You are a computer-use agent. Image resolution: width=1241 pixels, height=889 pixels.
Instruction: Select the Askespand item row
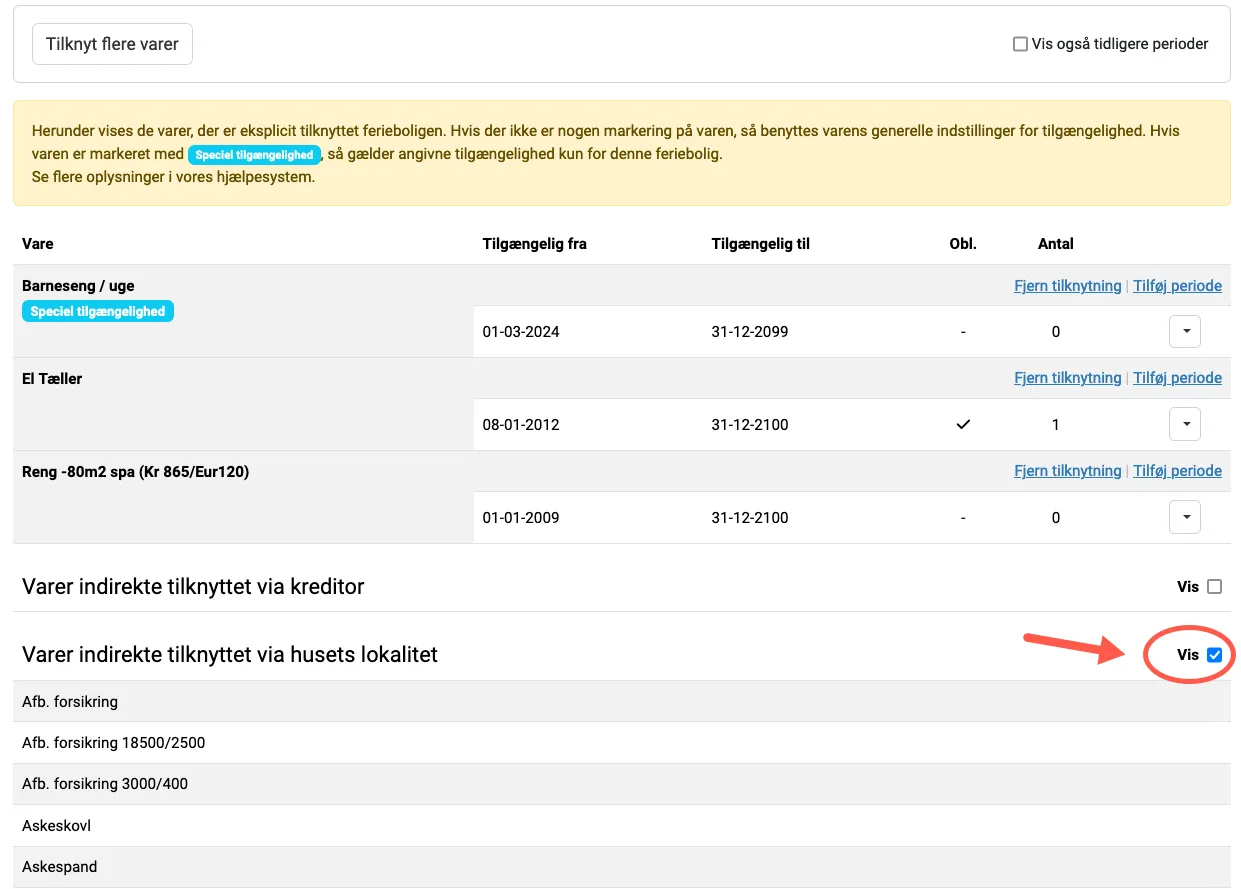pyautogui.click(x=60, y=867)
